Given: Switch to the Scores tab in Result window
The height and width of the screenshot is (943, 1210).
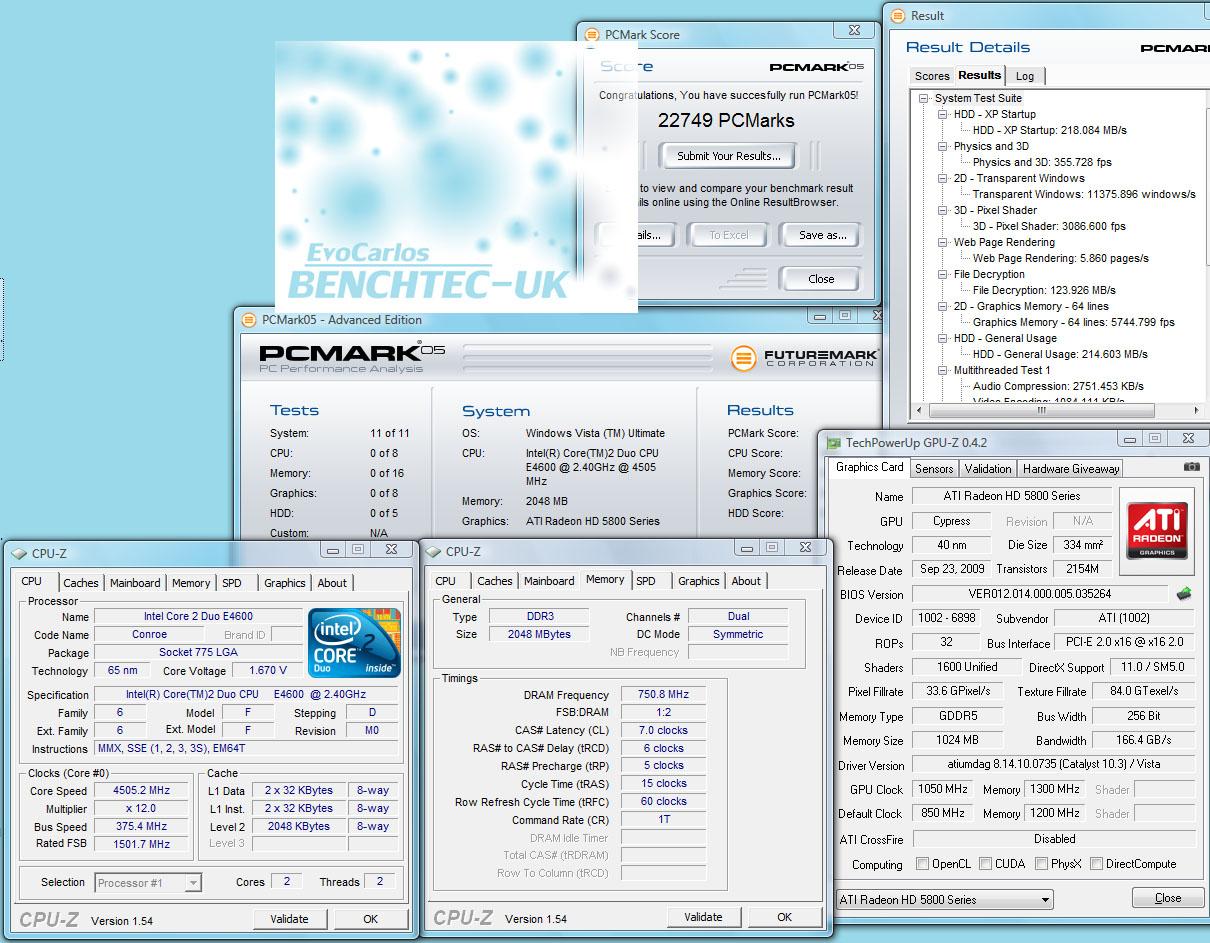Looking at the screenshot, I should pos(931,76).
